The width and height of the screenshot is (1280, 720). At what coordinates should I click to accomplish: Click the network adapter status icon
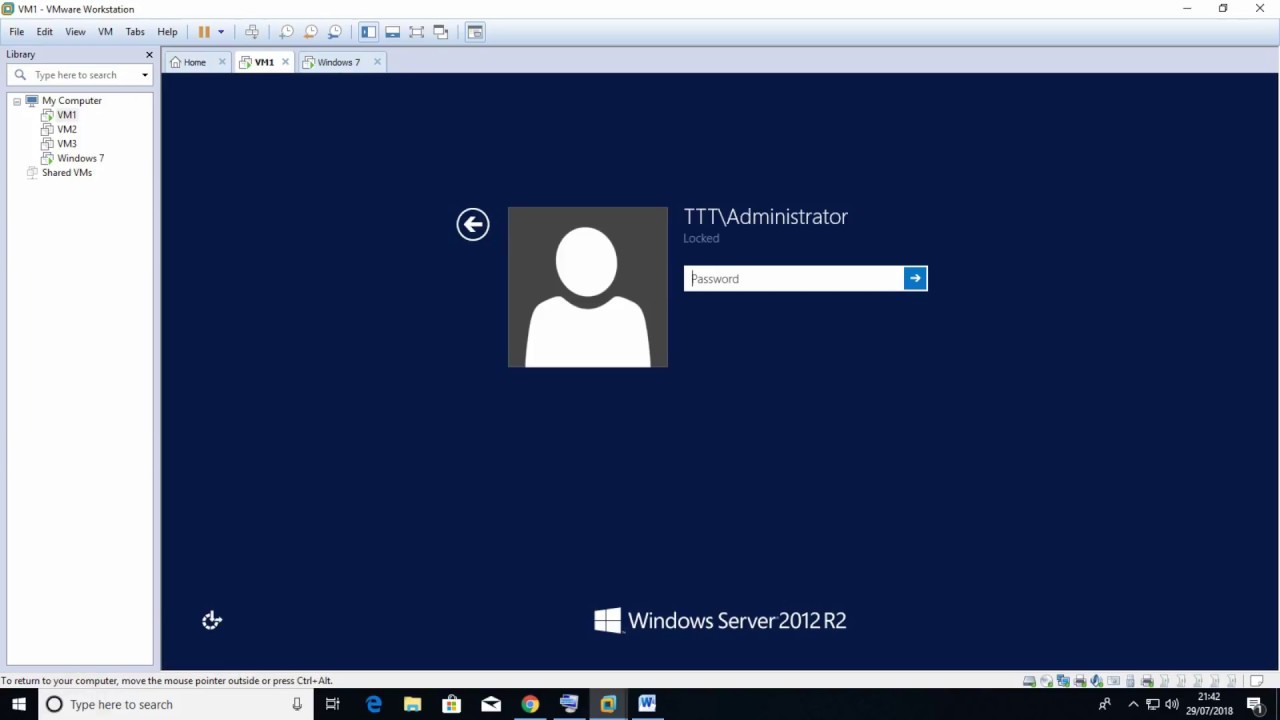pos(1063,681)
